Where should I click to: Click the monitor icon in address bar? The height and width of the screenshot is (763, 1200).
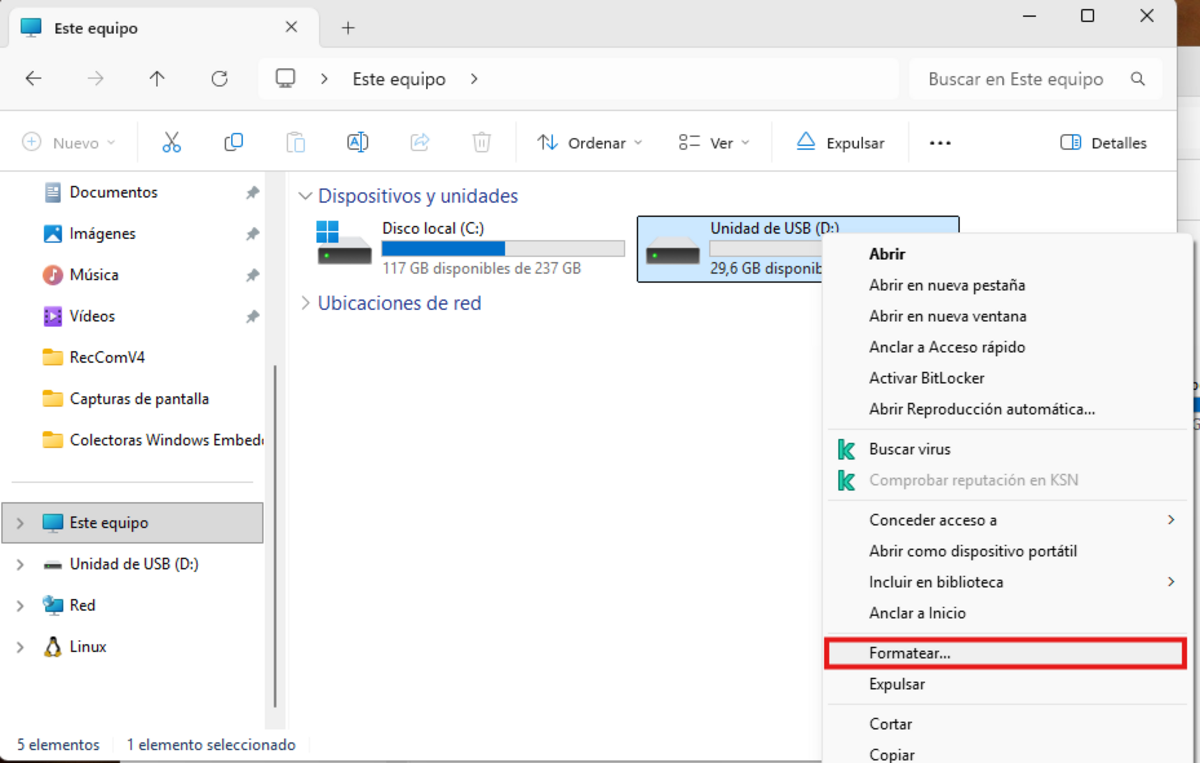tap(286, 79)
